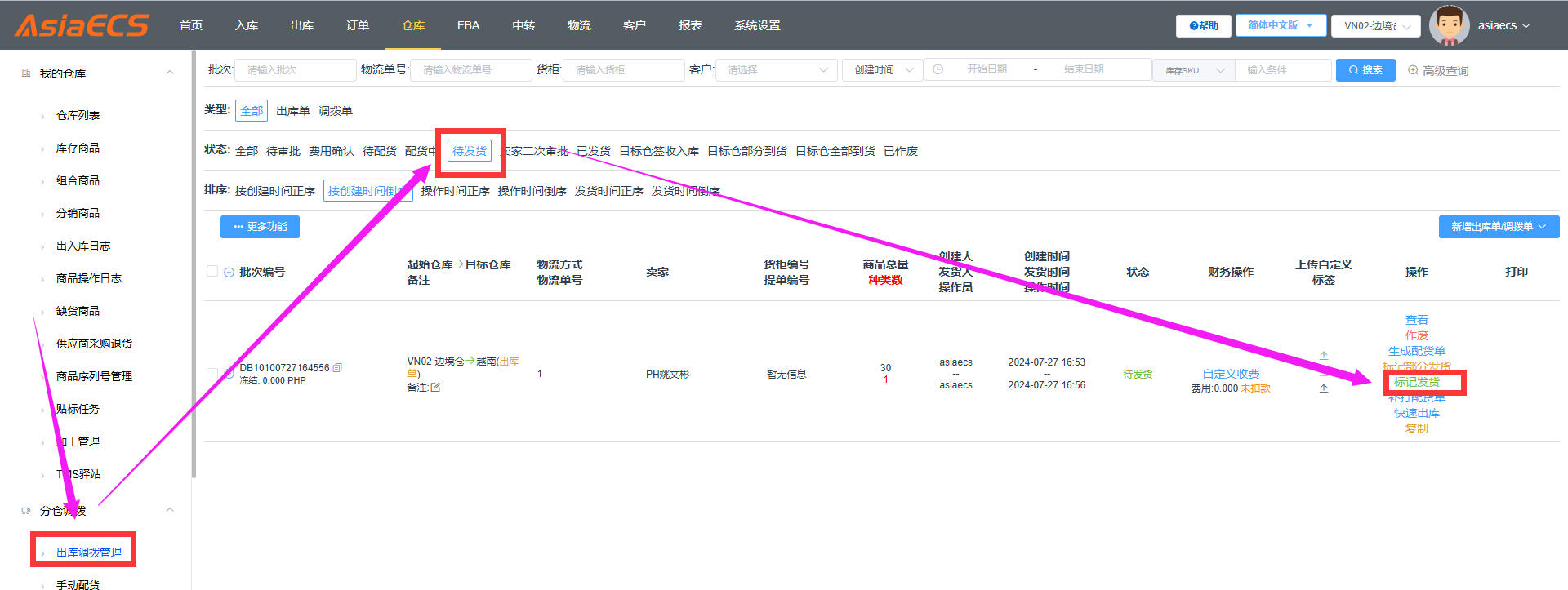
Task: Open 库存商品 in sidebar
Action: click(78, 148)
